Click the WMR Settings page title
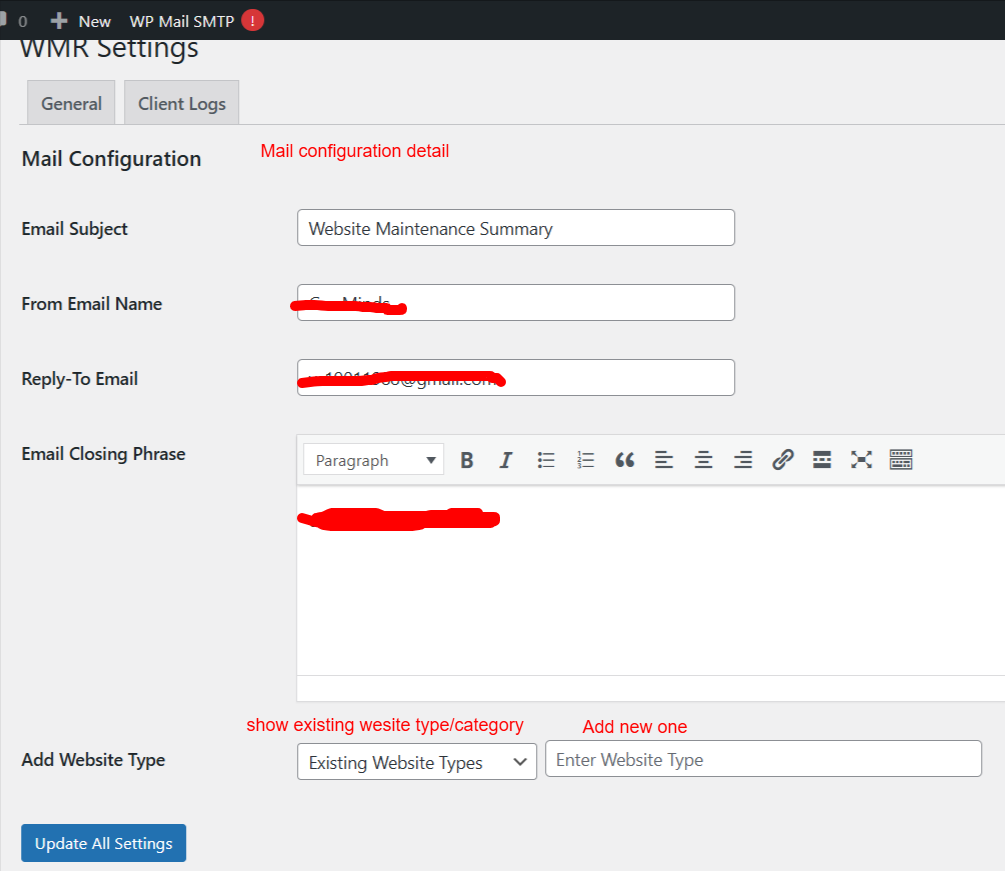The width and height of the screenshot is (1005, 871). click(110, 49)
